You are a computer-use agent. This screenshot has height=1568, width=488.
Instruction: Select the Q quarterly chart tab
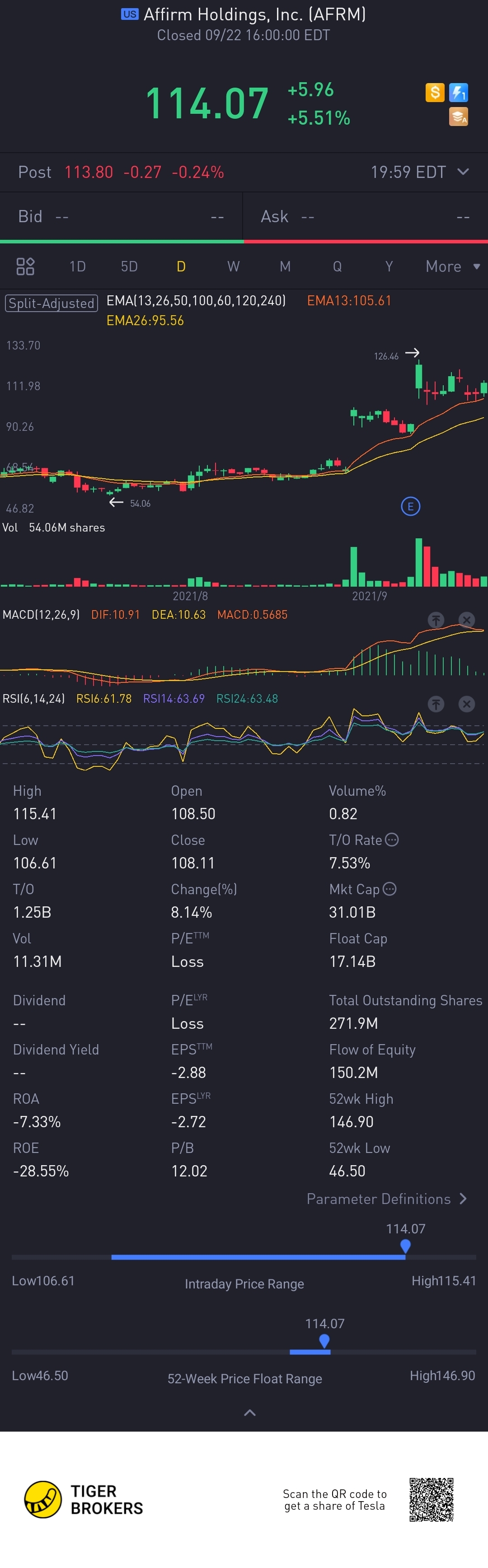tap(337, 266)
